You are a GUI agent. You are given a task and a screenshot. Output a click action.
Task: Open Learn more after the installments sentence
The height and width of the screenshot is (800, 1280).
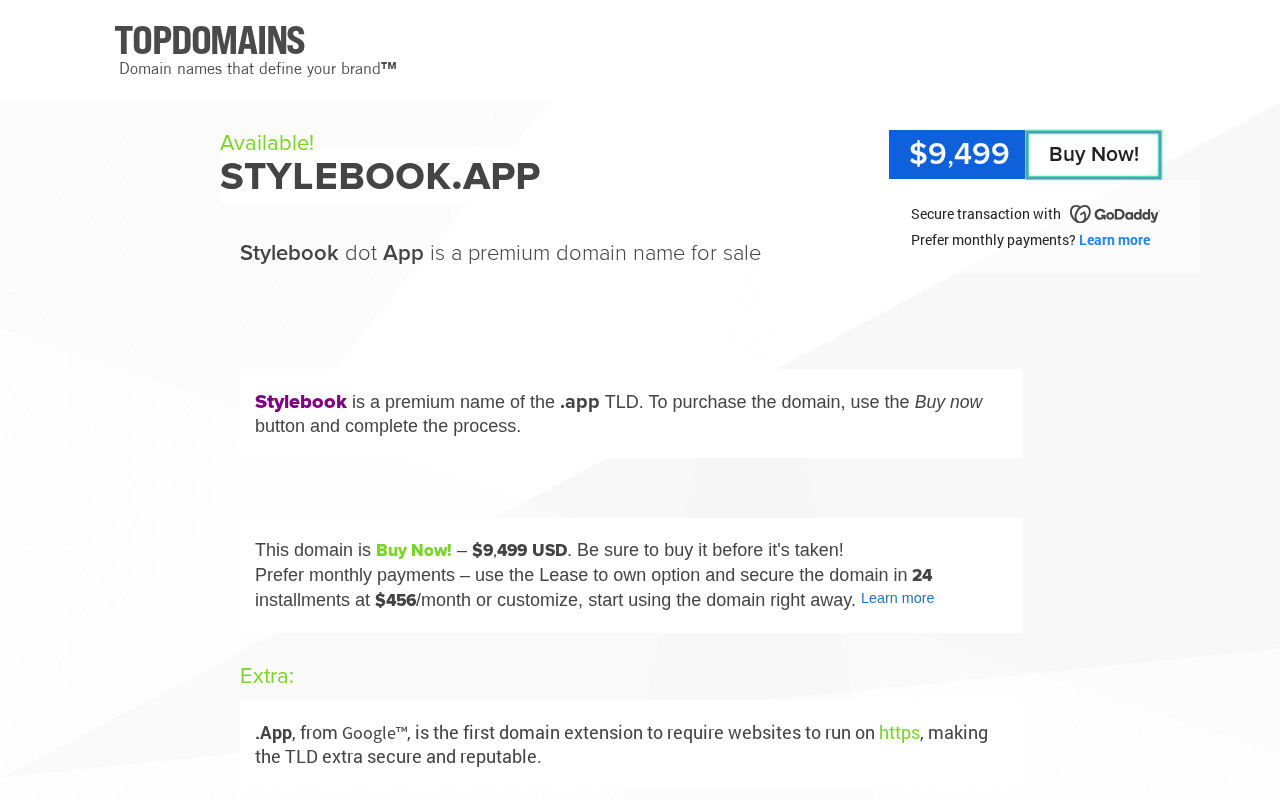pos(897,598)
